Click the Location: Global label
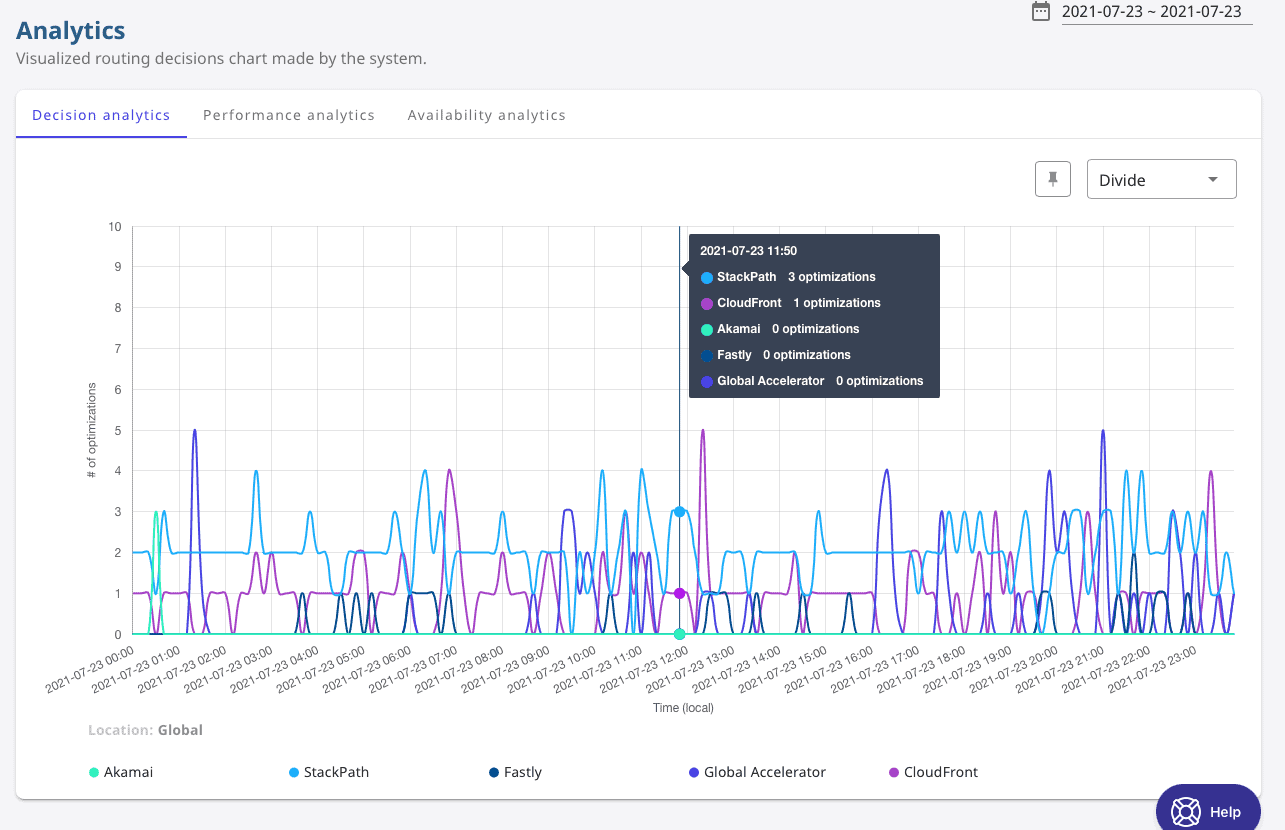The height and width of the screenshot is (830, 1285). [145, 730]
